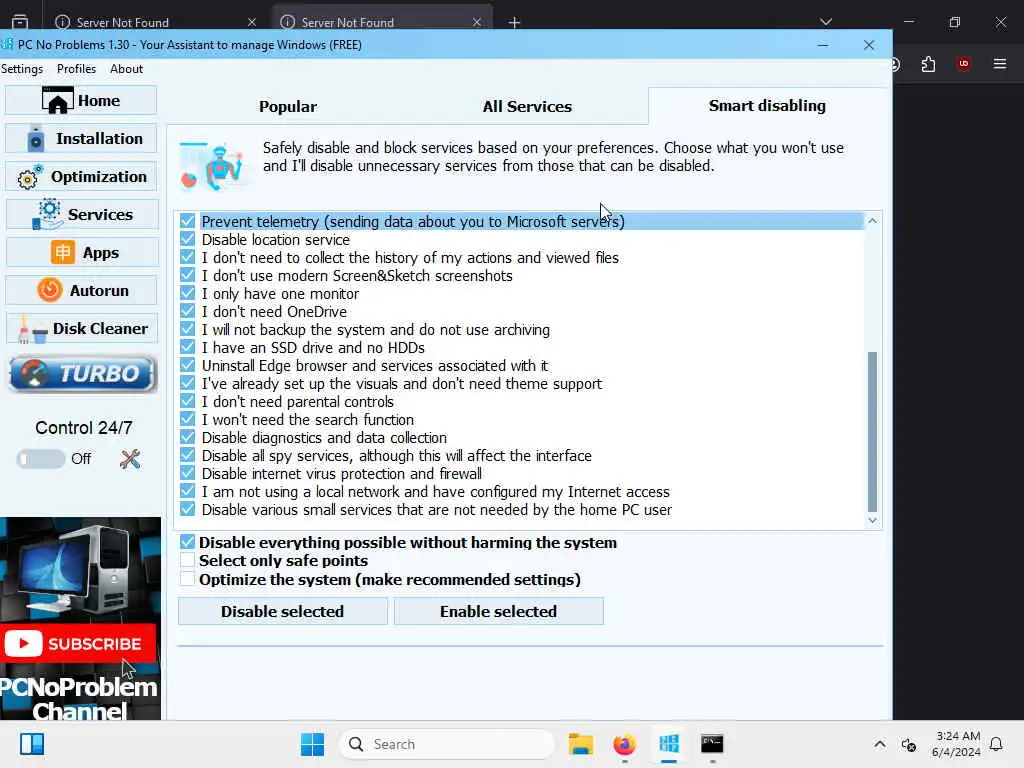Viewport: 1024px width, 768px height.
Task: Select the Smart disabling tab
Action: tap(767, 106)
